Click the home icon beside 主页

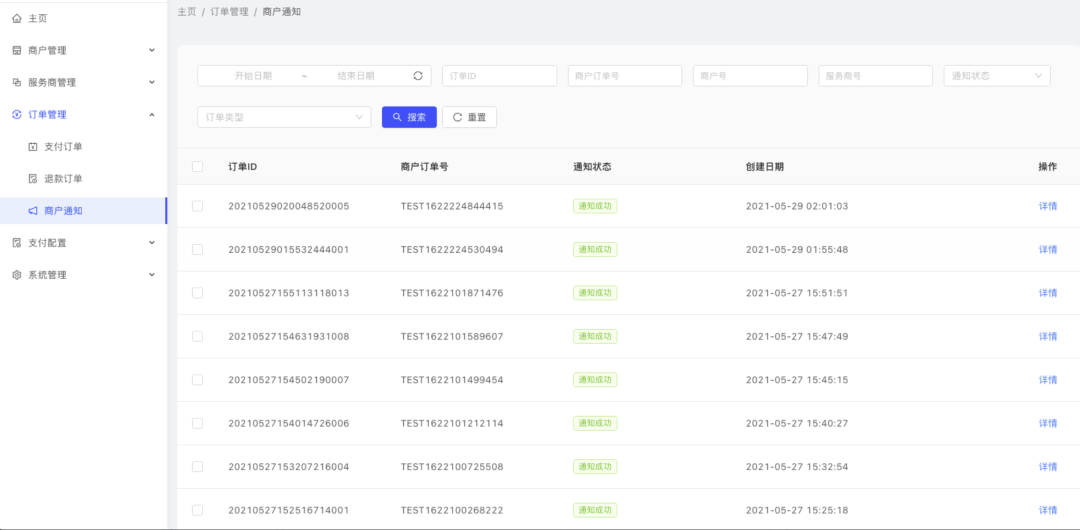tap(16, 18)
